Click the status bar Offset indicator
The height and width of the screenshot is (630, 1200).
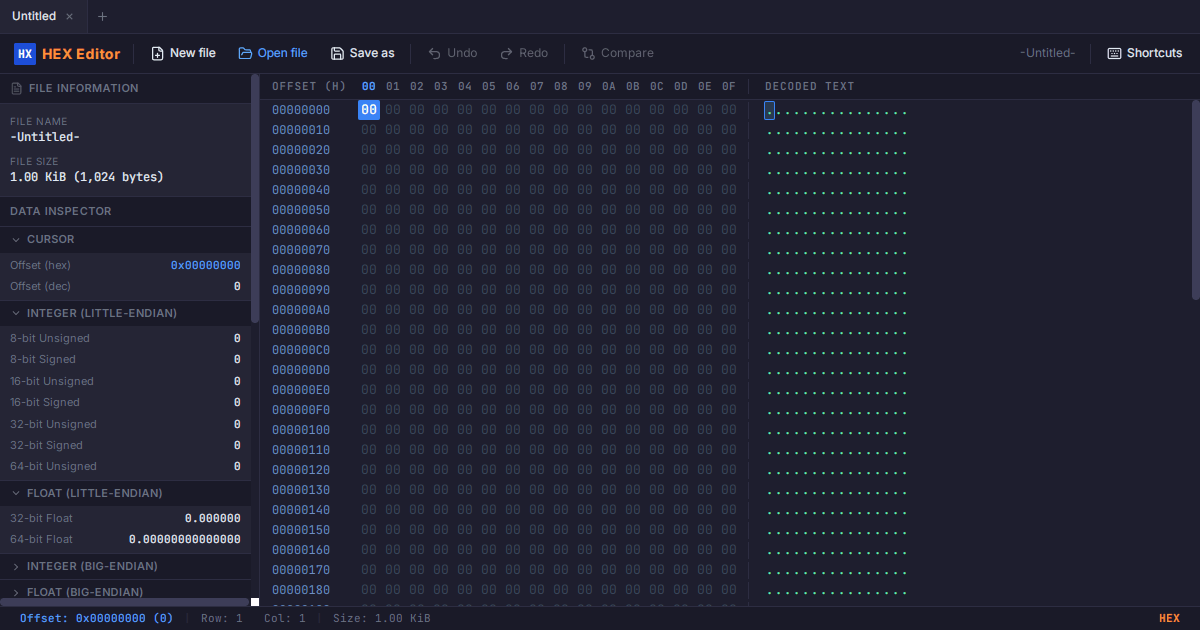tap(97, 618)
